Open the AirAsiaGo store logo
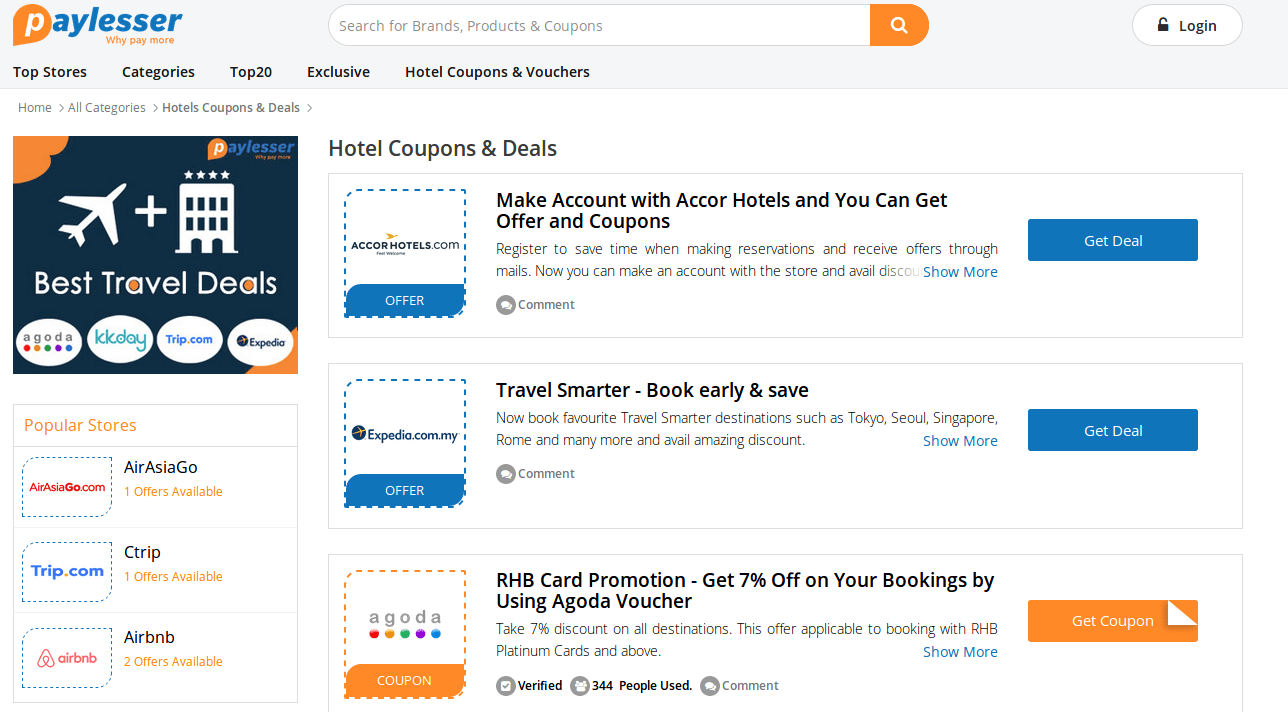Image resolution: width=1288 pixels, height=712 pixels. 67,487
